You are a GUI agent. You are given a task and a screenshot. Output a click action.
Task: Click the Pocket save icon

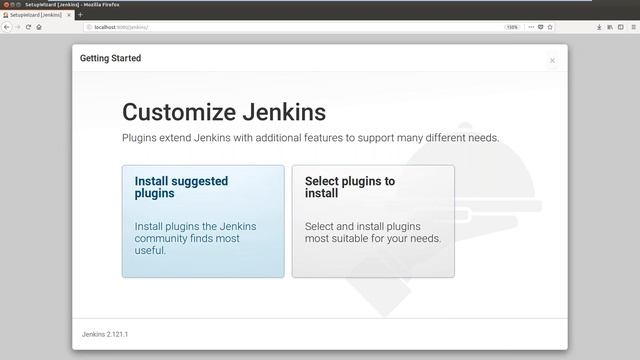point(540,27)
